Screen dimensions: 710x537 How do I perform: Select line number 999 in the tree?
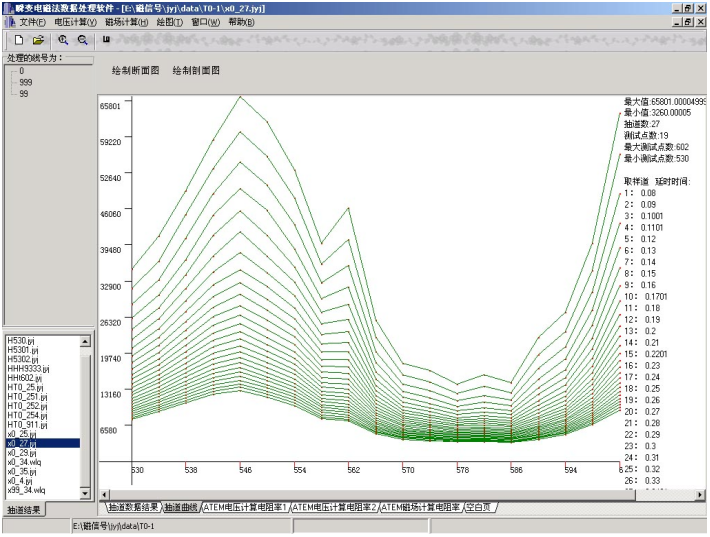tap(25, 83)
